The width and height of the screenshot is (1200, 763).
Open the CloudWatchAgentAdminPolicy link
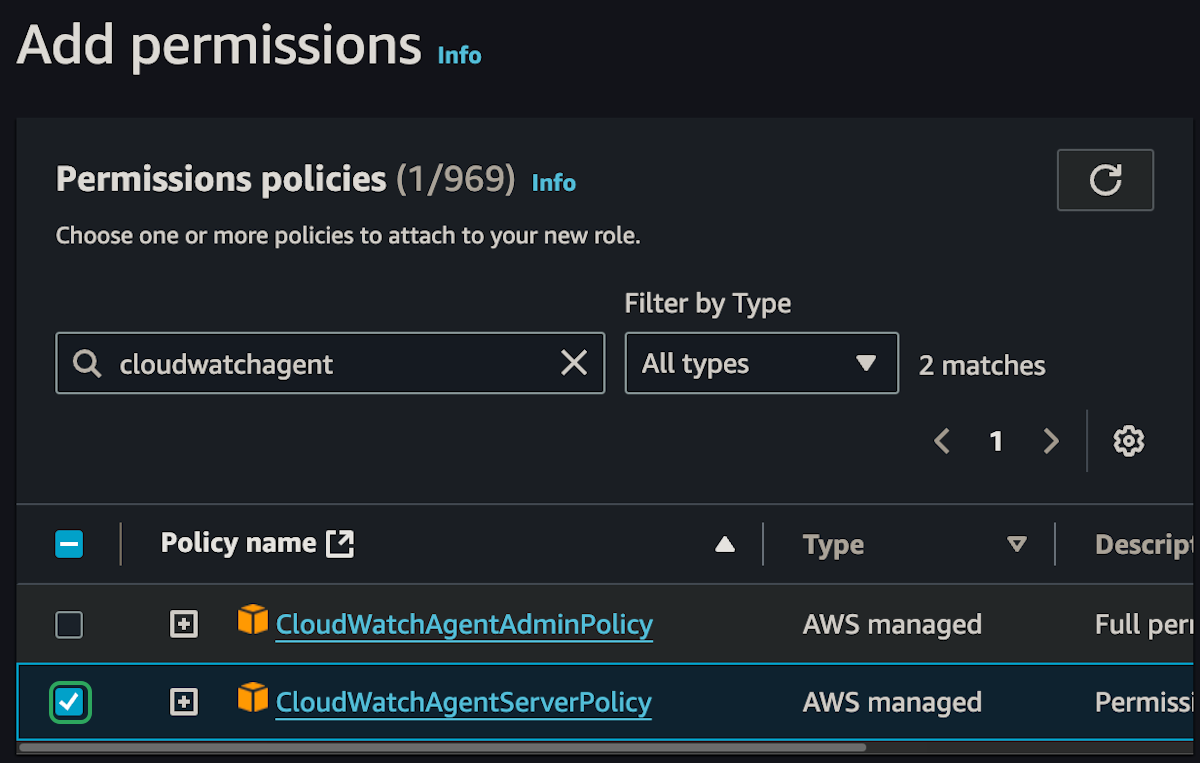point(464,625)
